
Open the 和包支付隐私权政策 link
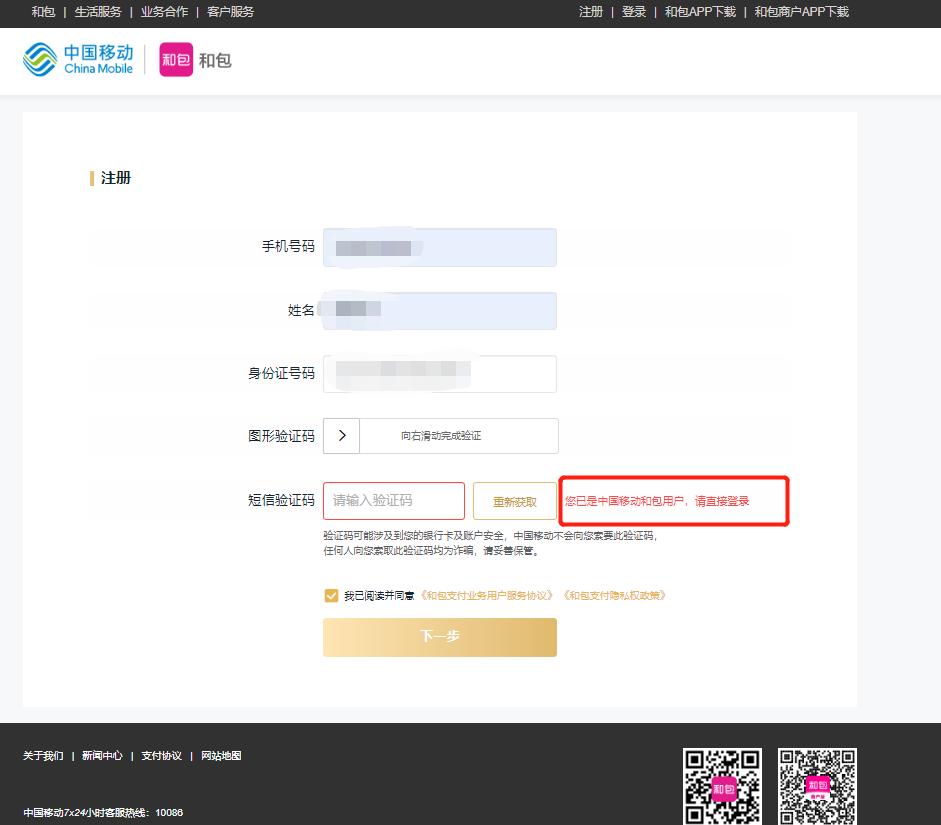tap(615, 595)
